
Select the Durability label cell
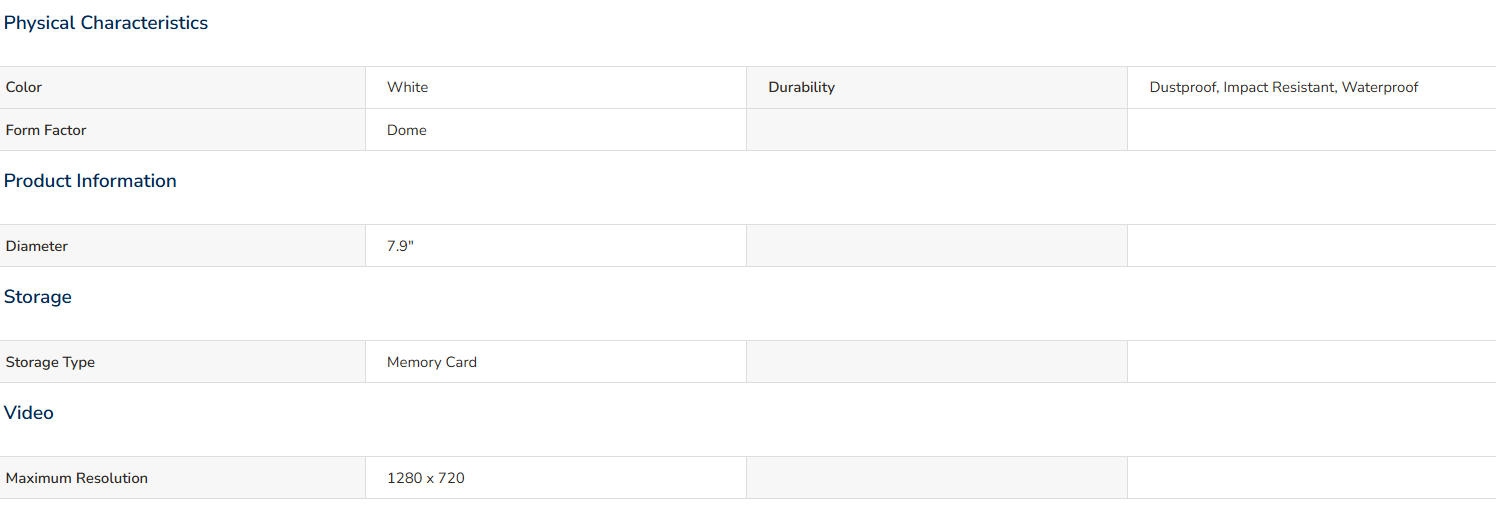coord(937,87)
